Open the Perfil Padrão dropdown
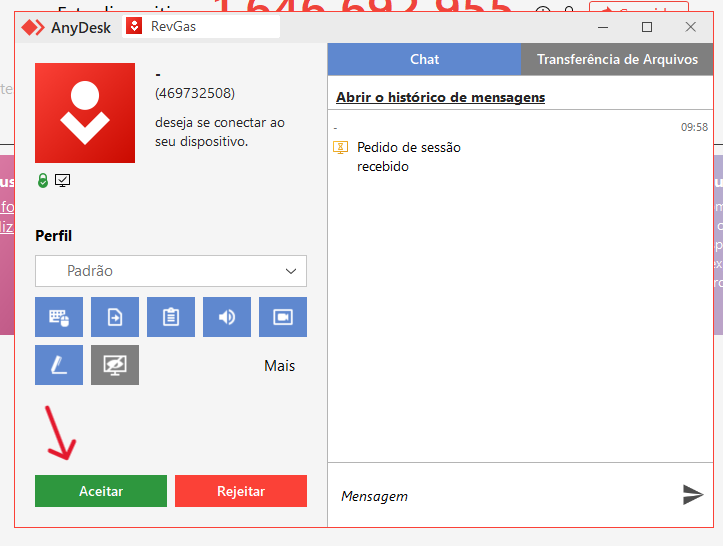723x546 pixels. coord(171,271)
